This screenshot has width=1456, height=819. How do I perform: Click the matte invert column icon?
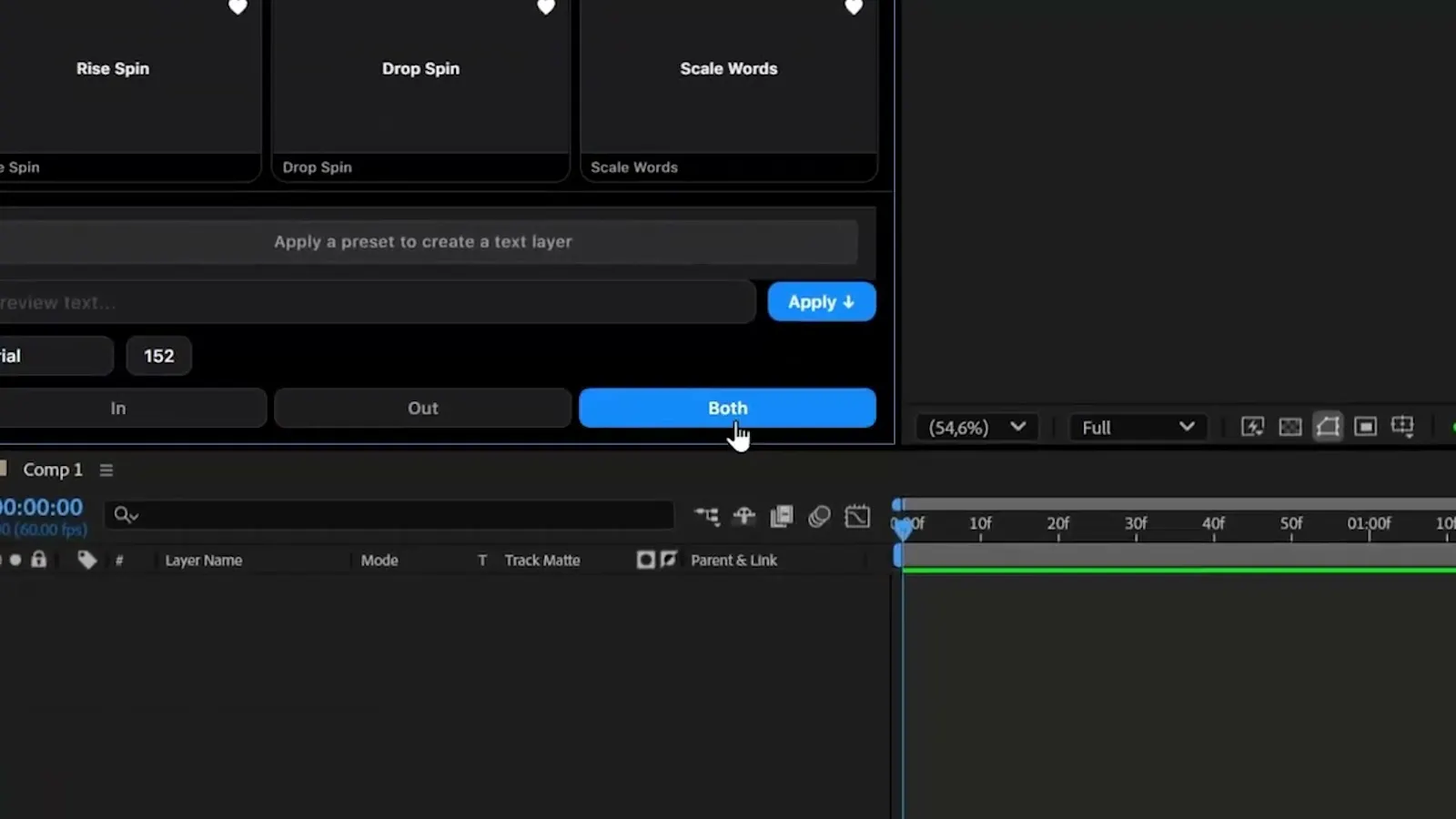tap(669, 560)
